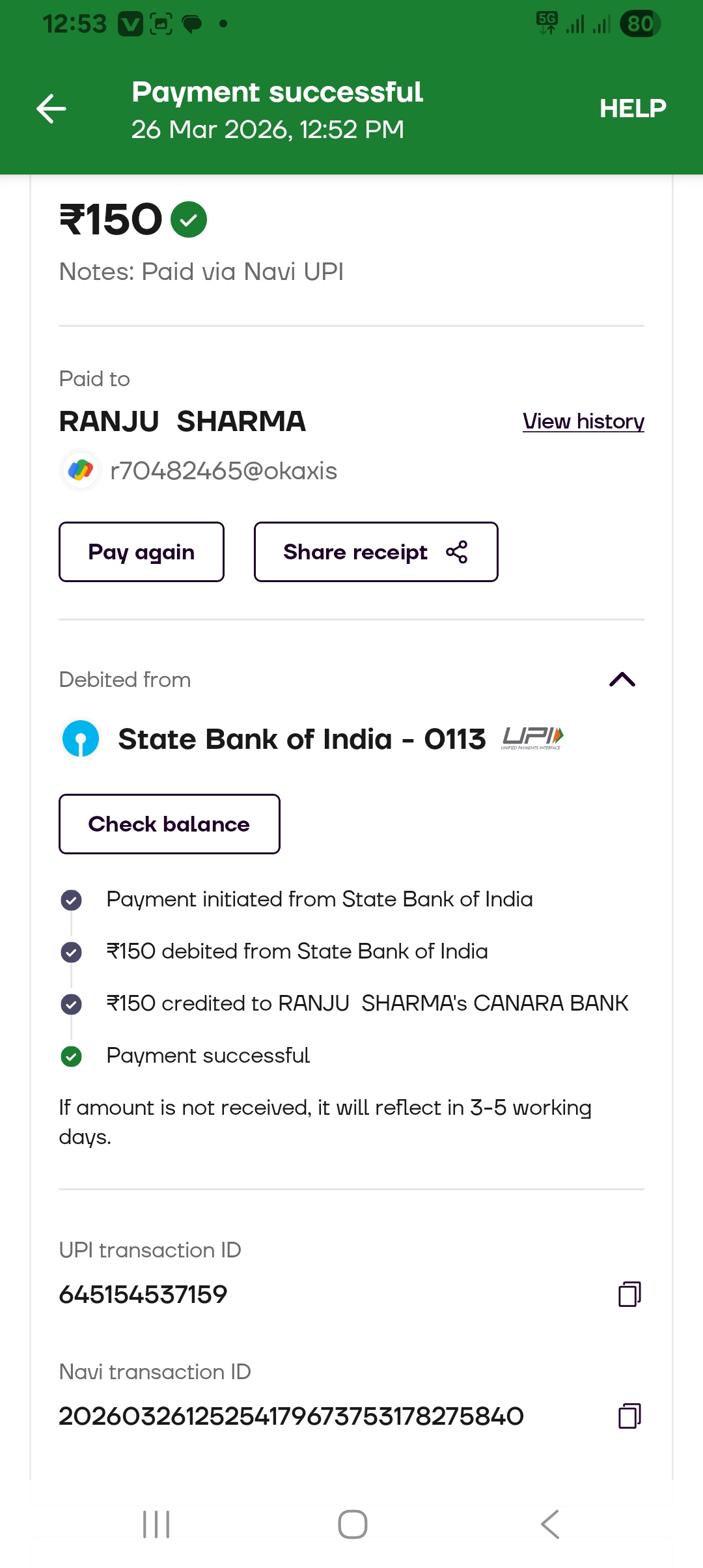Copy the UPI transaction ID
The height and width of the screenshot is (1568, 703).
coord(629,1294)
